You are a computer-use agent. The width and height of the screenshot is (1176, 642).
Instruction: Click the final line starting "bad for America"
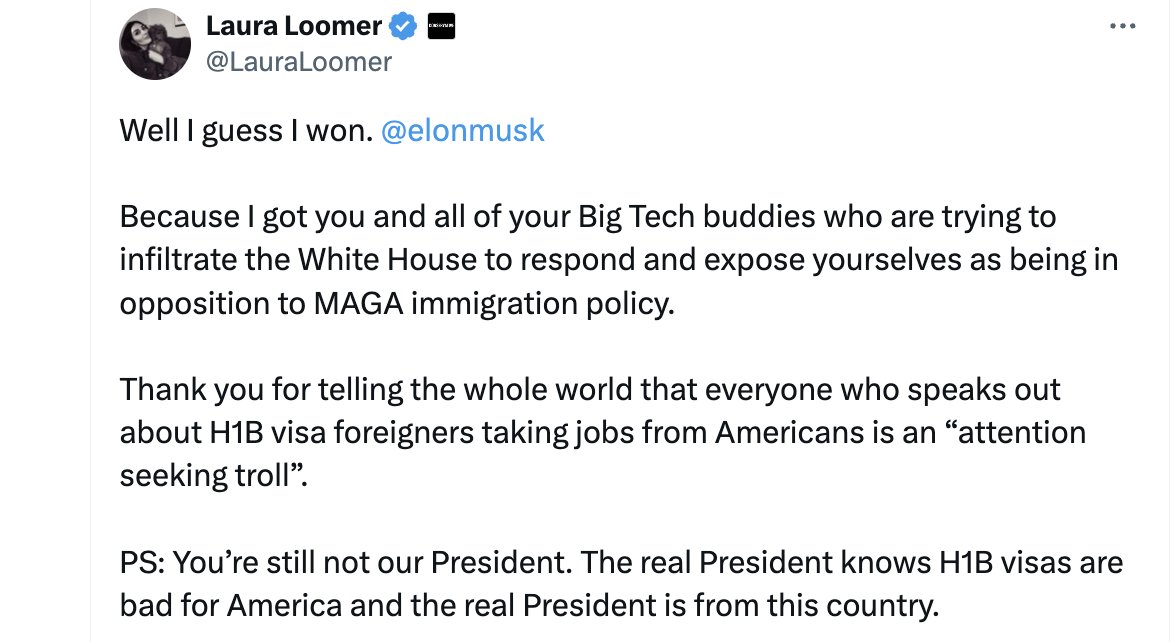tap(529, 606)
